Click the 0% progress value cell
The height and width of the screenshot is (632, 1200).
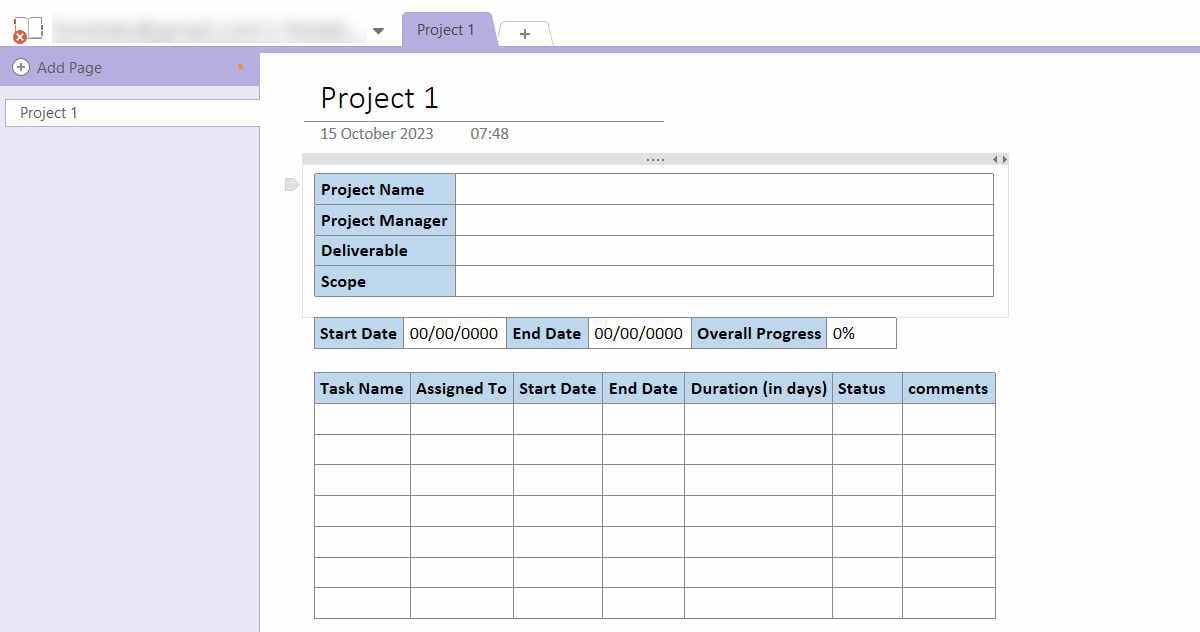point(861,334)
